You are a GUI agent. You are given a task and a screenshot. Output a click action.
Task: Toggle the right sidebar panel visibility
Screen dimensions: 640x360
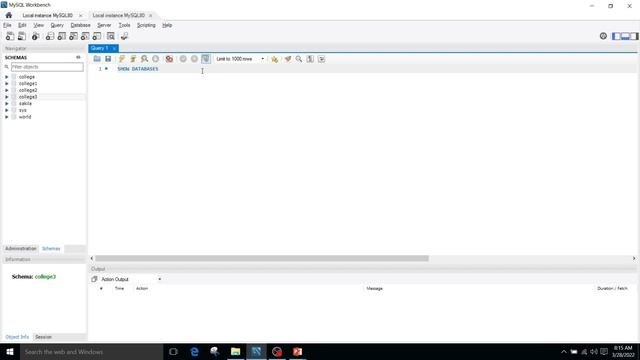pos(634,36)
